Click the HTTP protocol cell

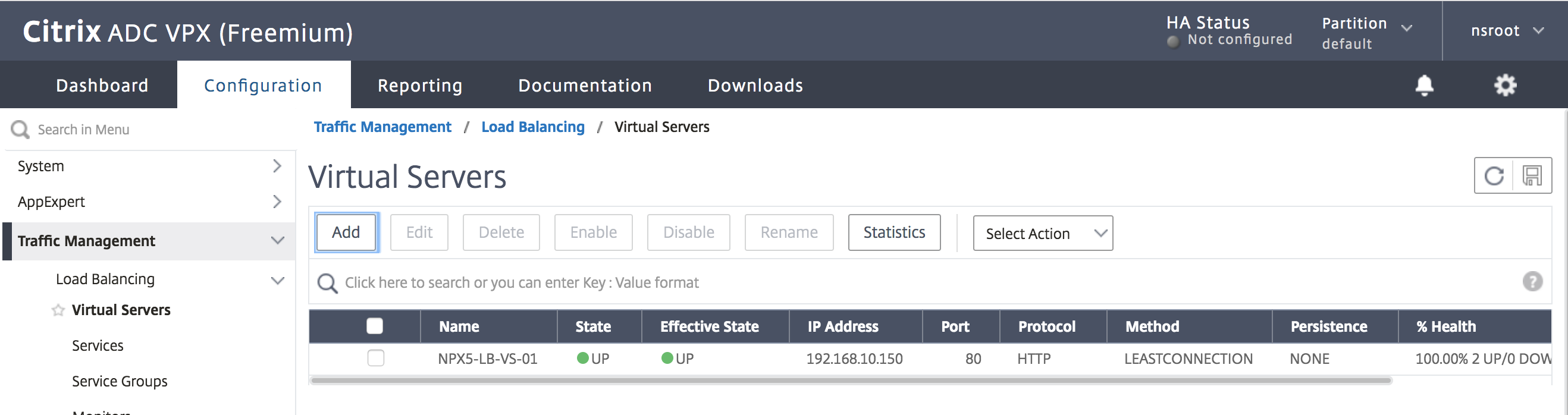(1034, 359)
